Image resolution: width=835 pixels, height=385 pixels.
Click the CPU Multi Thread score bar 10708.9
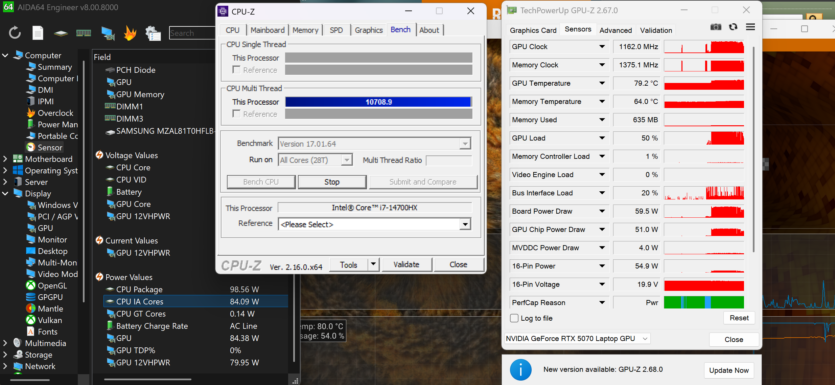(379, 102)
